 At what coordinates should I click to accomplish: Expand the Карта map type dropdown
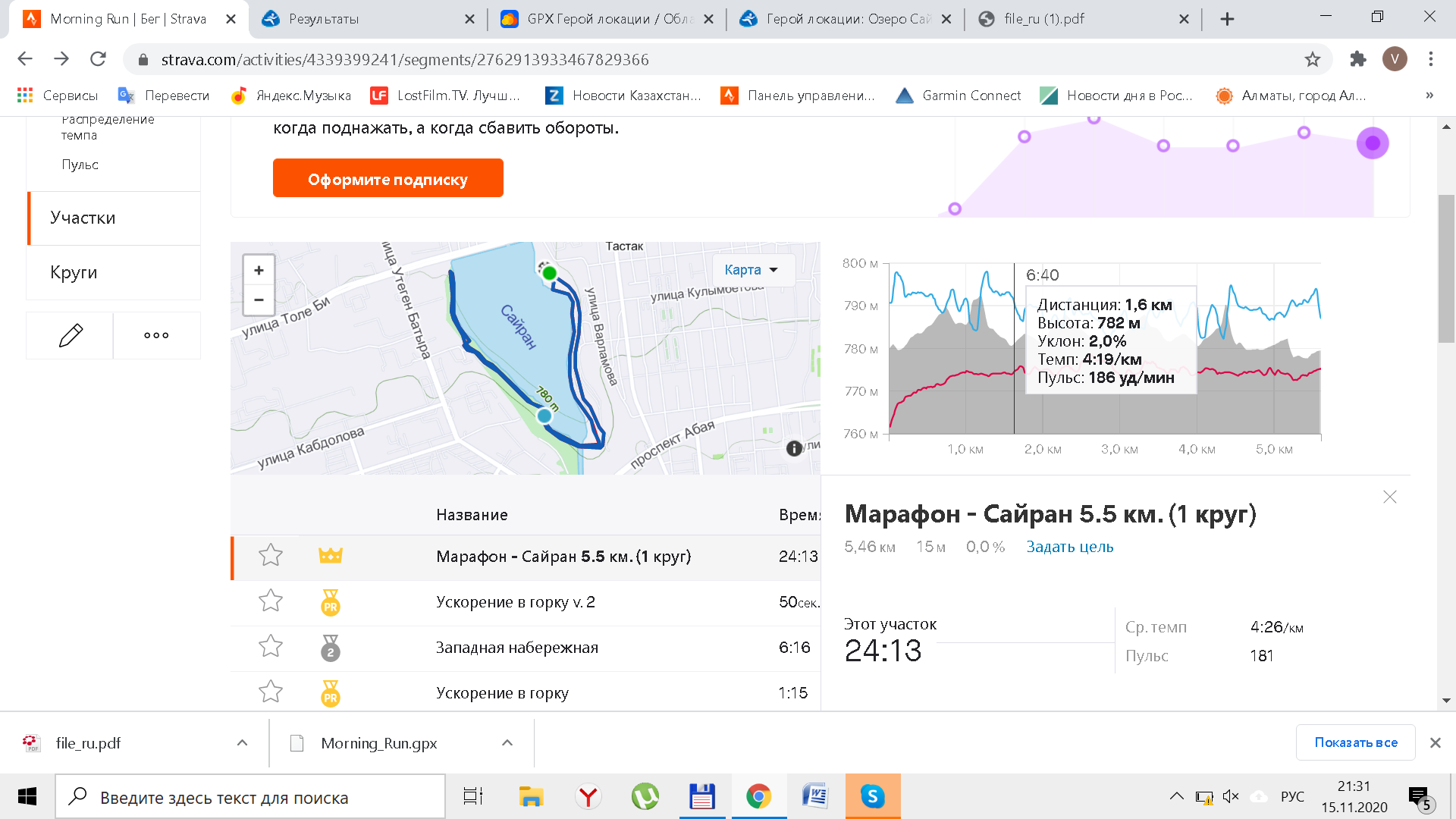tap(751, 270)
